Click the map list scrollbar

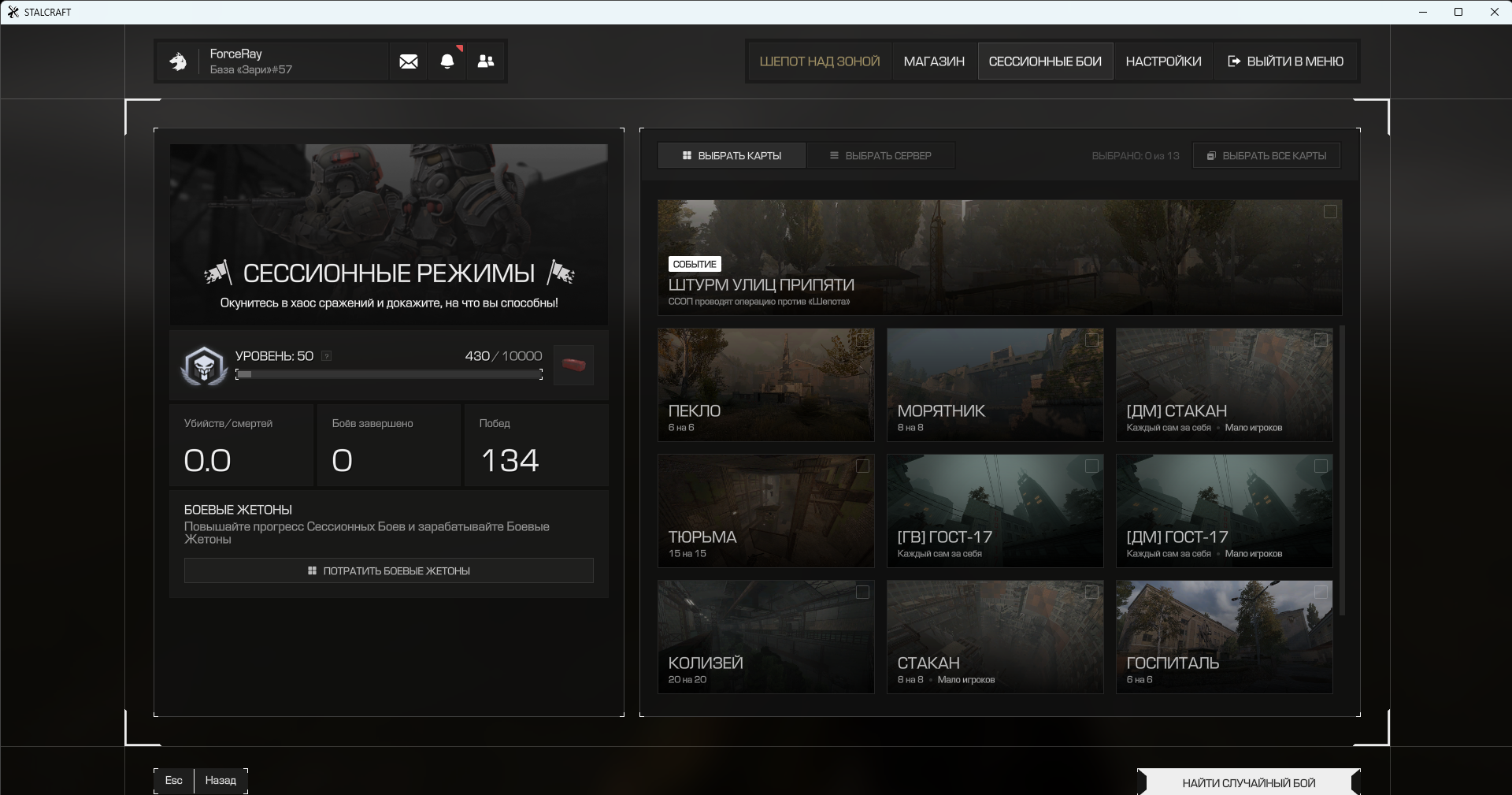pyautogui.click(x=1342, y=470)
